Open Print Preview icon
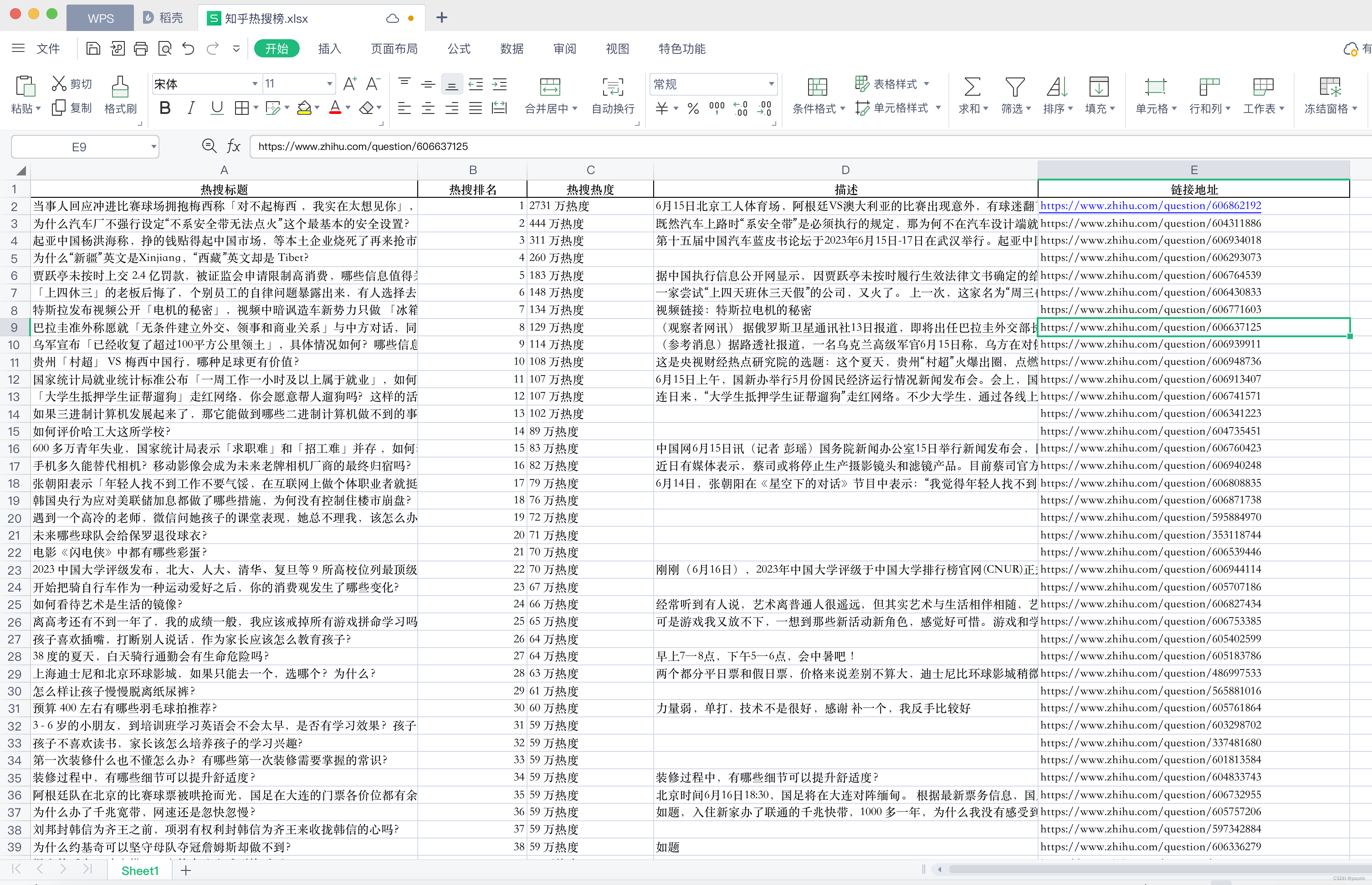This screenshot has width=1372, height=885. [x=165, y=49]
